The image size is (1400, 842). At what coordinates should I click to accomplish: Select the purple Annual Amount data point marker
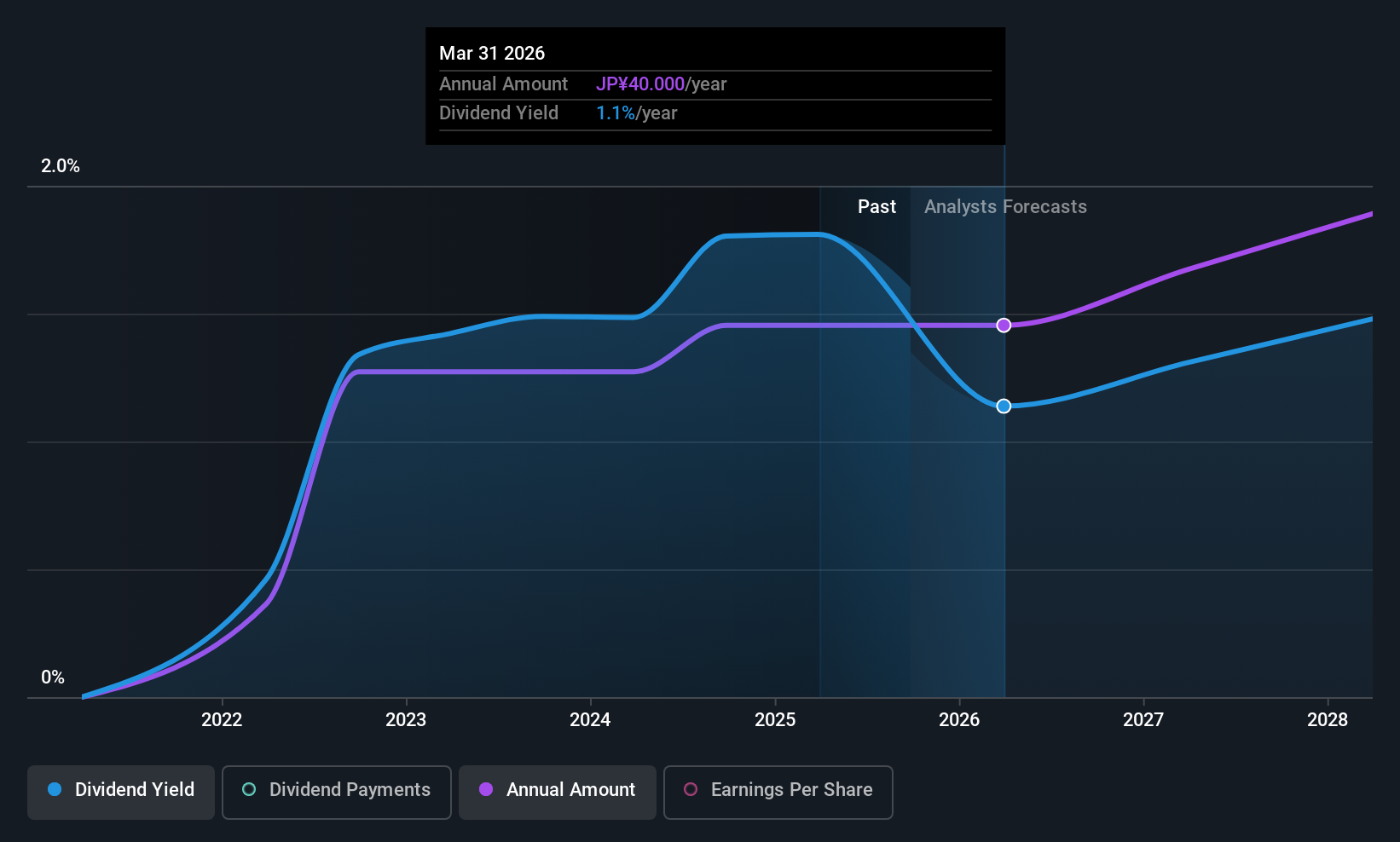click(x=1004, y=325)
